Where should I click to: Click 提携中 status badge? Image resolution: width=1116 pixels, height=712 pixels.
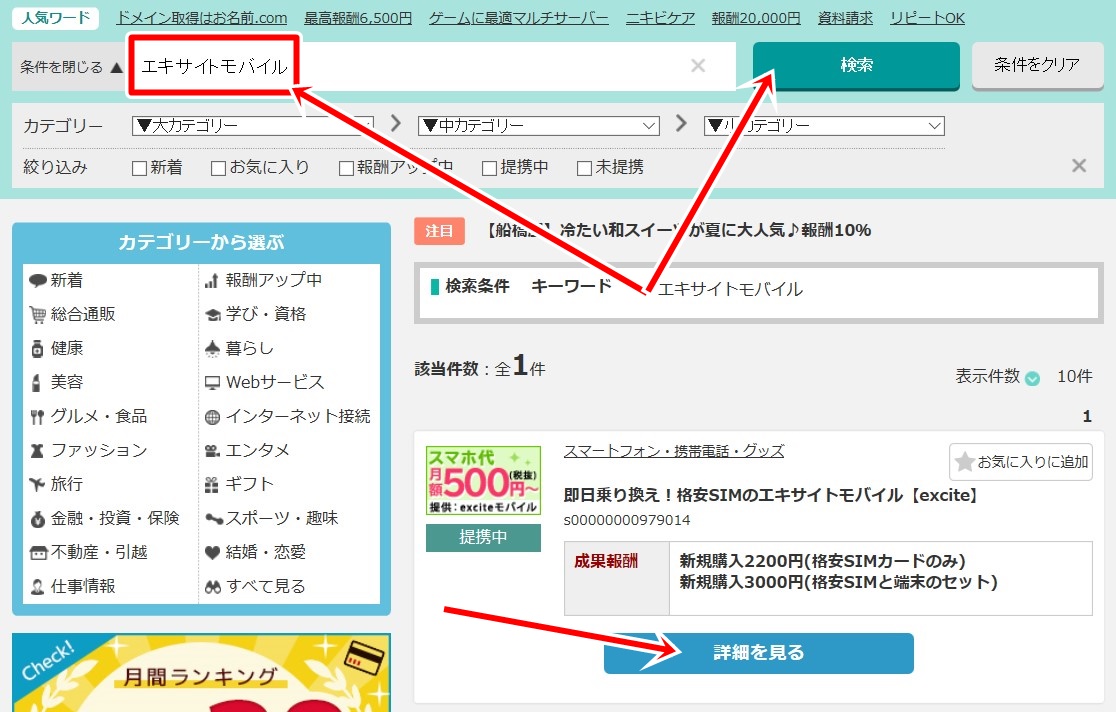483,538
